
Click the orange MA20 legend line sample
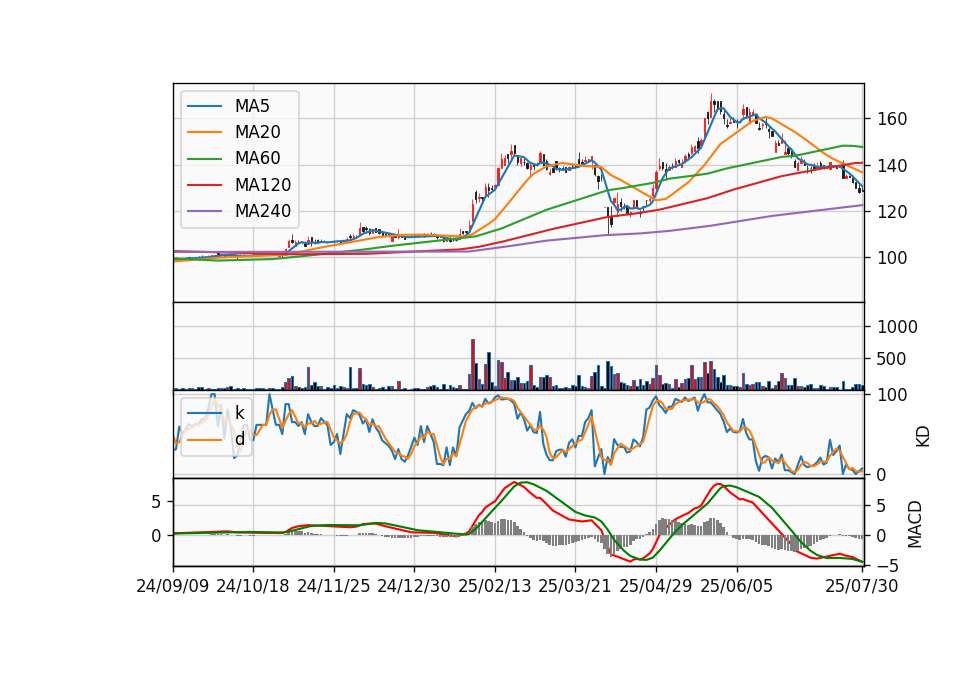204,132
